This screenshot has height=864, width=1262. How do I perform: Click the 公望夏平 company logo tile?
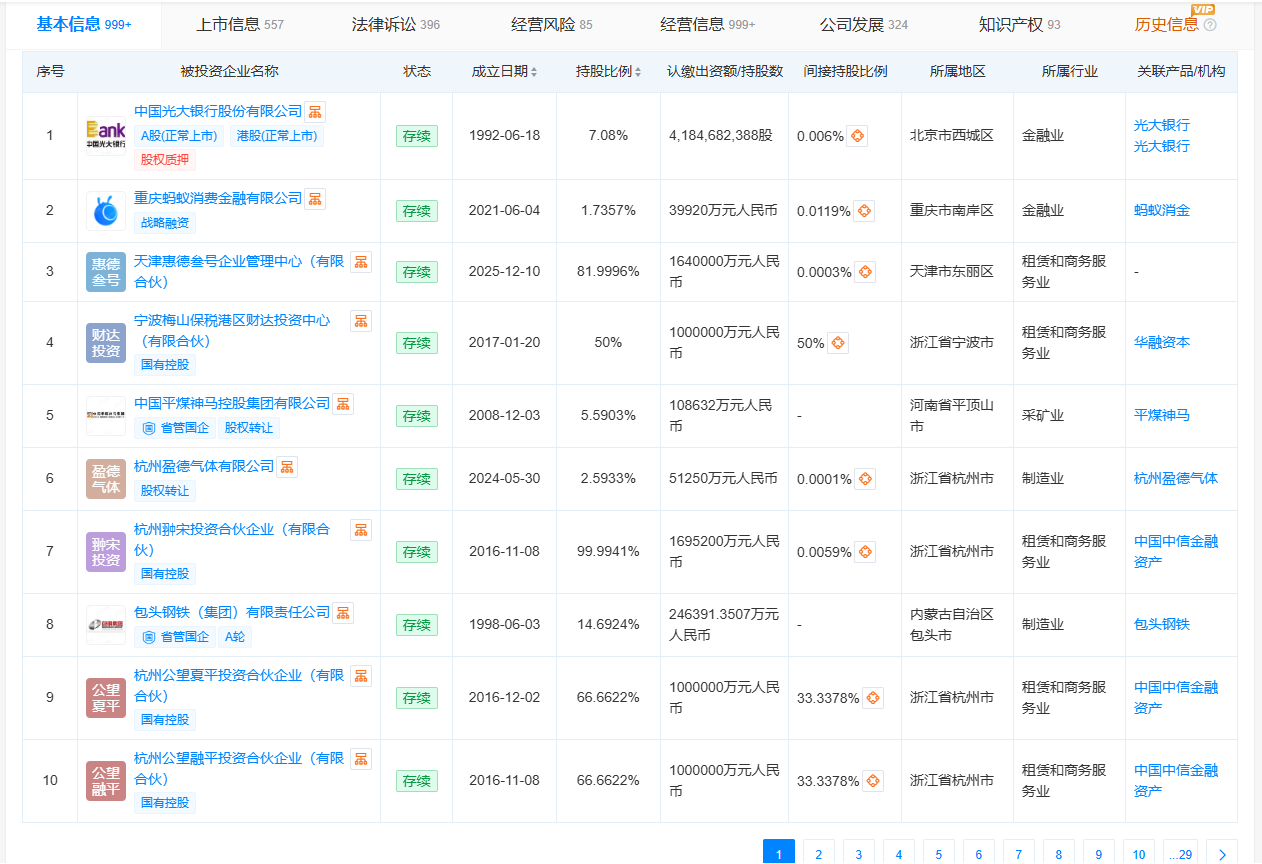click(106, 698)
